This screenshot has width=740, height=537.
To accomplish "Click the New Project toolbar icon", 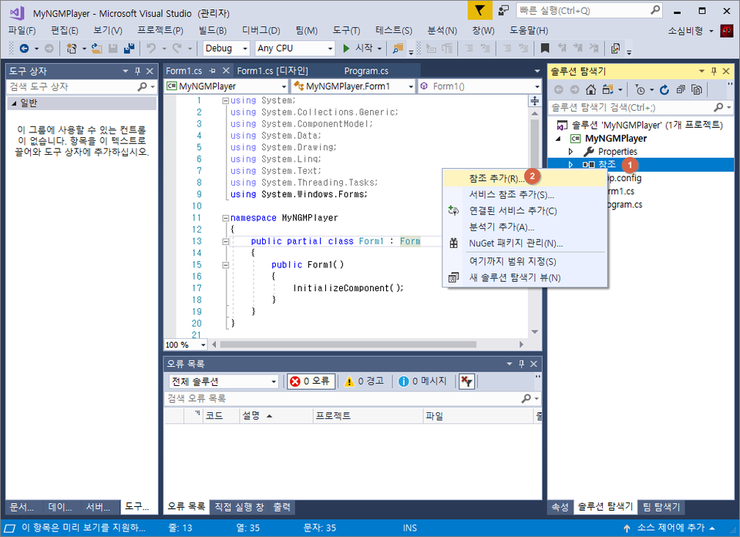I will (72, 48).
